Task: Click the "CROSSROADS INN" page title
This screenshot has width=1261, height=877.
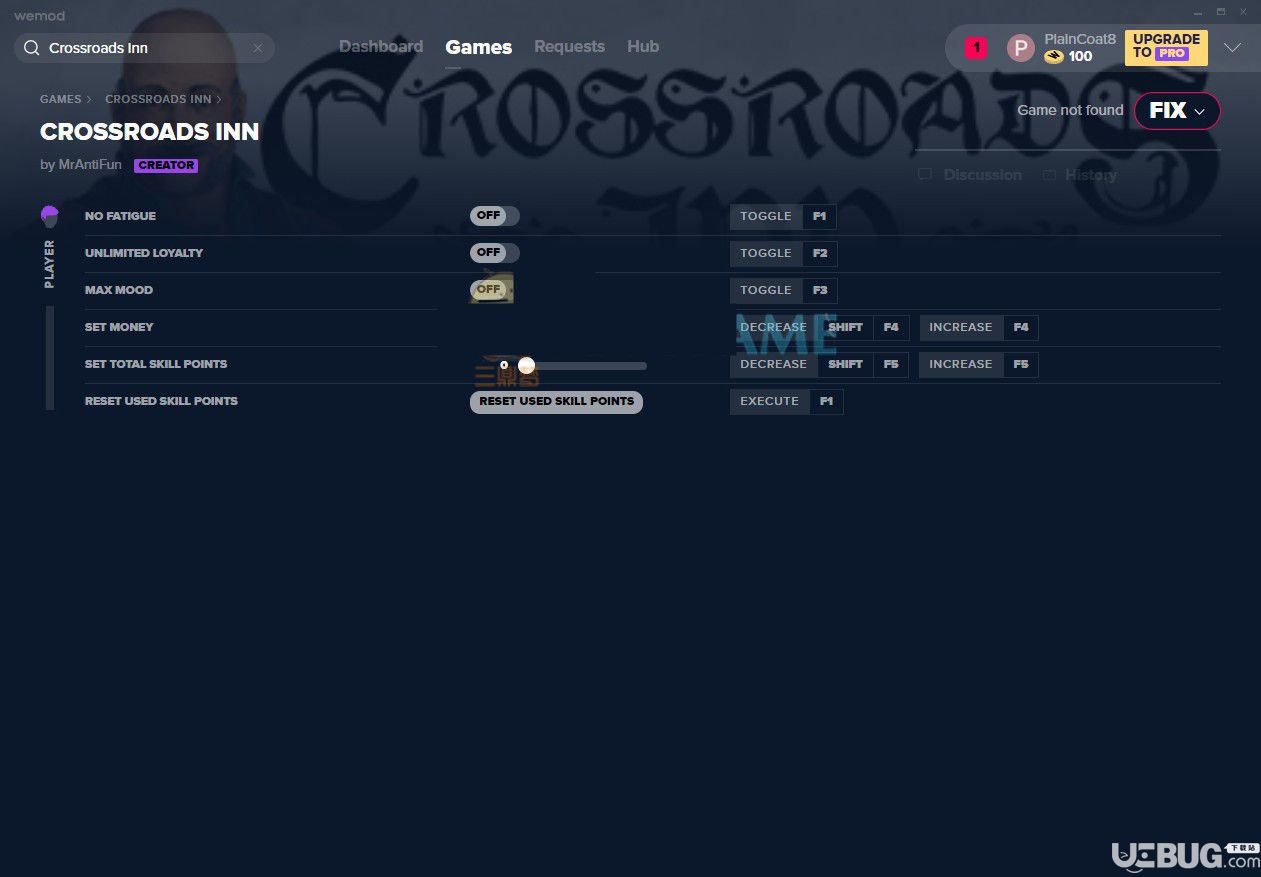Action: point(150,132)
